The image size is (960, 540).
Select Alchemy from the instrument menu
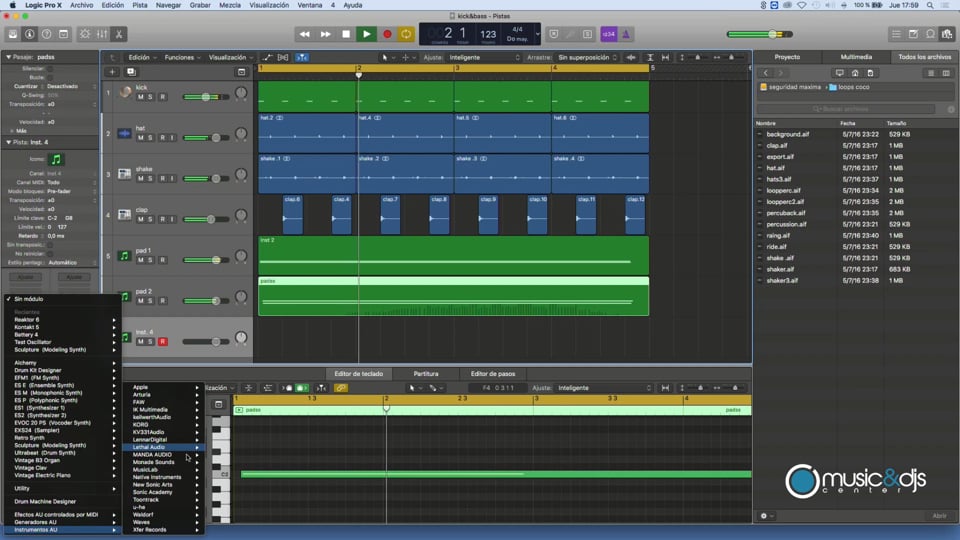(61, 363)
